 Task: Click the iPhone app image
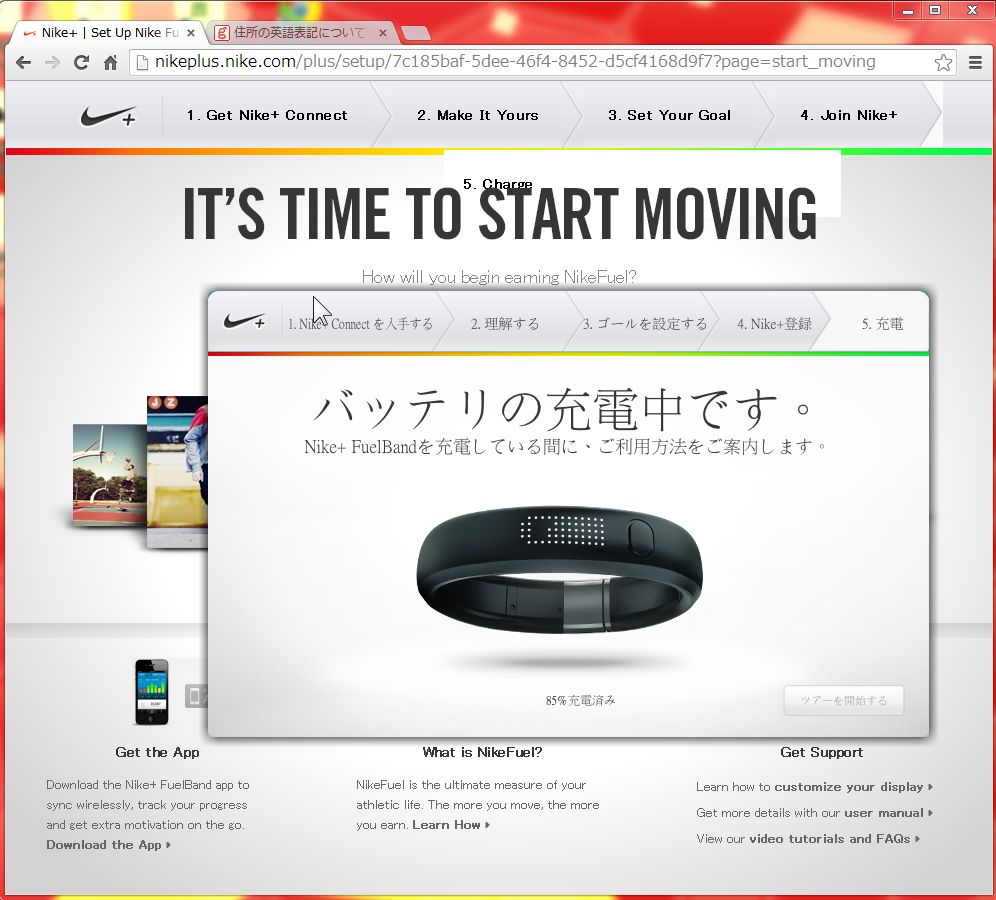pos(152,692)
